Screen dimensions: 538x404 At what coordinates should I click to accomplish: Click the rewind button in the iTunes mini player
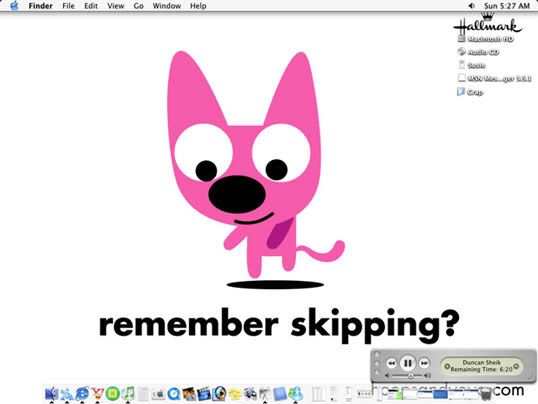click(x=391, y=363)
